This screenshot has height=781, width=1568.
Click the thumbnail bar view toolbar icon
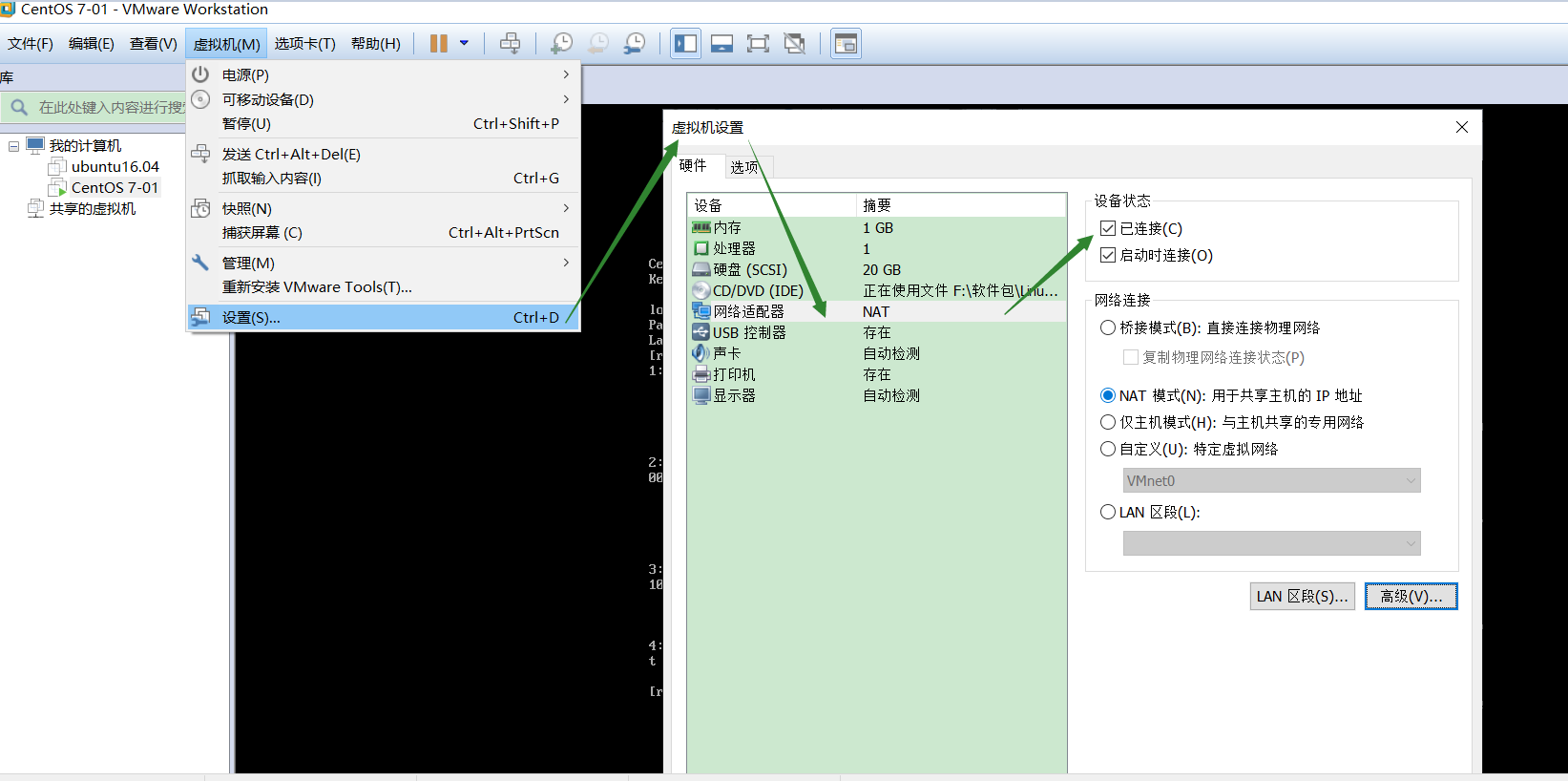(722, 43)
